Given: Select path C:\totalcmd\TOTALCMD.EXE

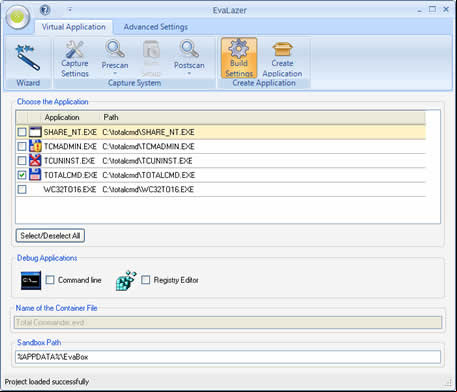Looking at the screenshot, I should coord(149,175).
